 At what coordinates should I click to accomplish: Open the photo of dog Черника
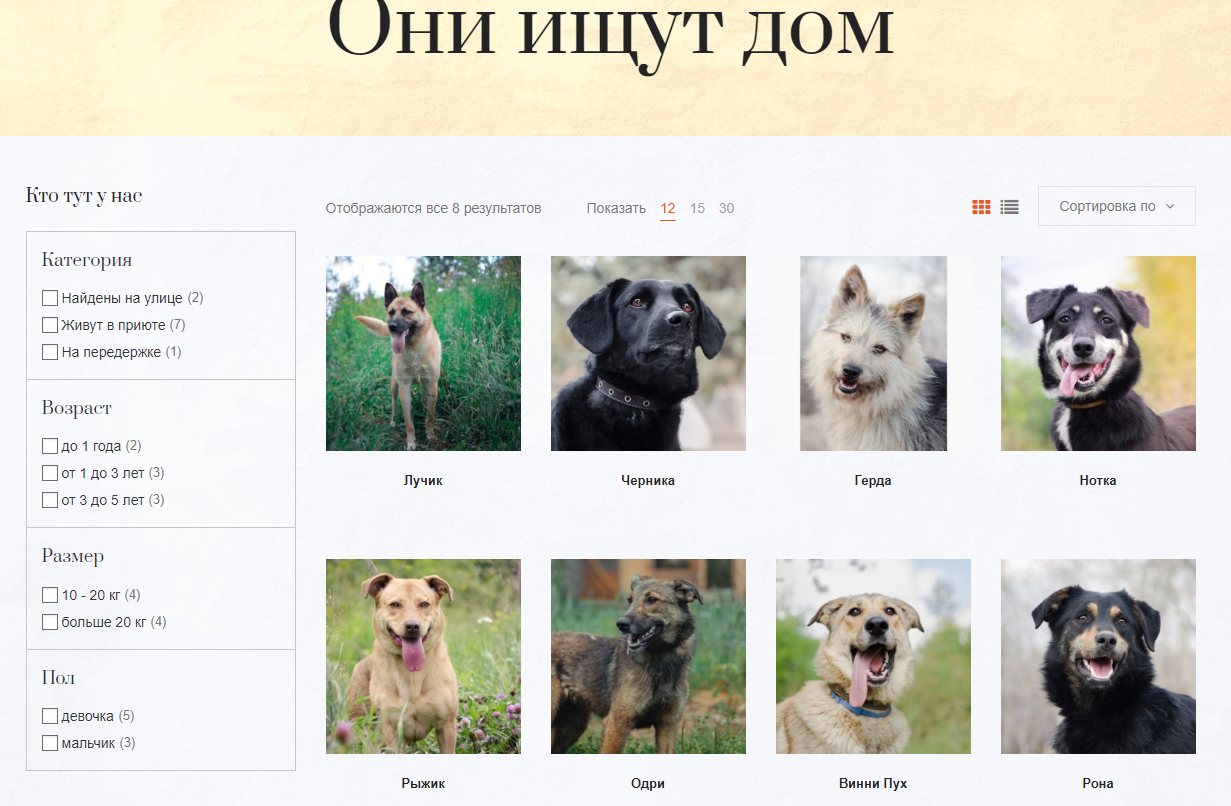click(x=648, y=353)
